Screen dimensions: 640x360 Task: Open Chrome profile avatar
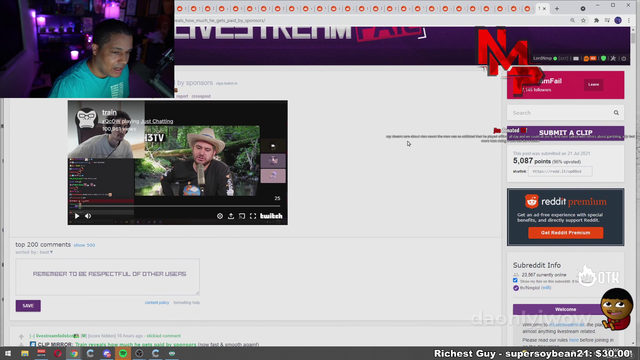tap(618, 20)
